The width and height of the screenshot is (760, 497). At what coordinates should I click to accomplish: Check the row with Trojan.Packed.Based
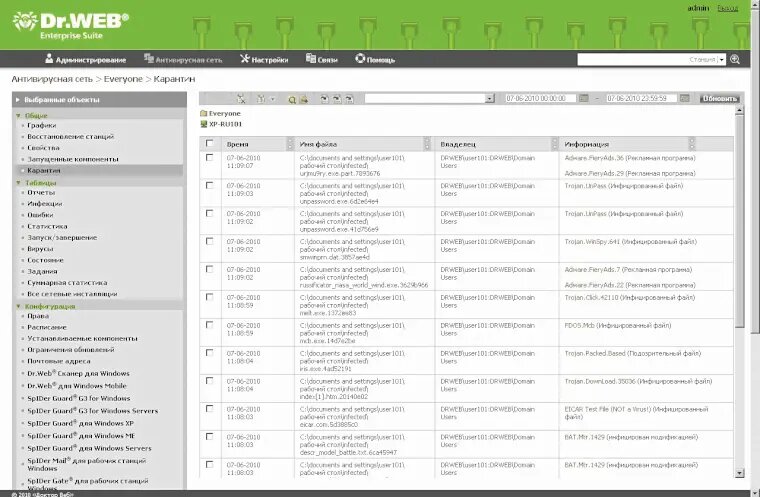tap(209, 353)
